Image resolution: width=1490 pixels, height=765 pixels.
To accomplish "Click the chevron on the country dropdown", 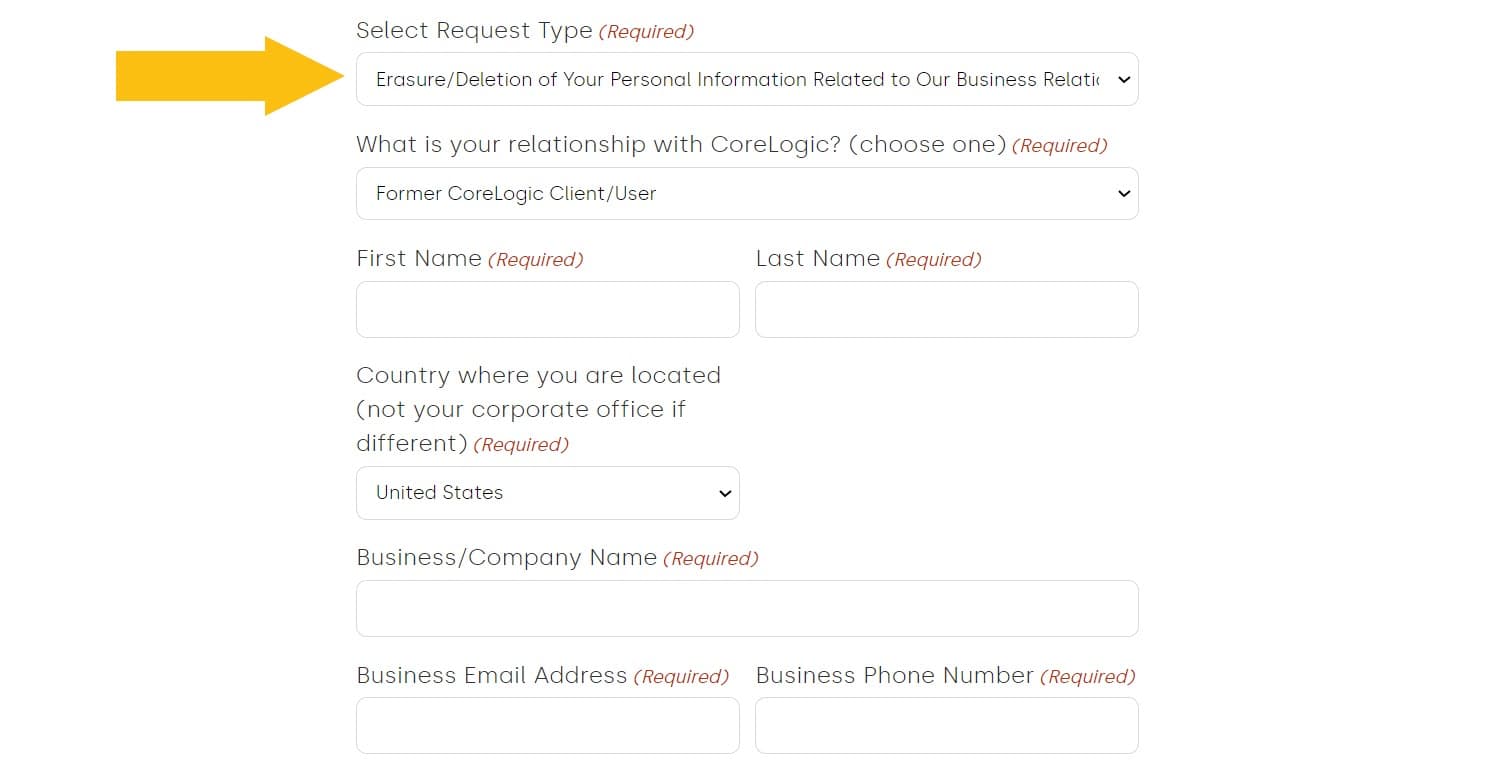I will [x=725, y=493].
